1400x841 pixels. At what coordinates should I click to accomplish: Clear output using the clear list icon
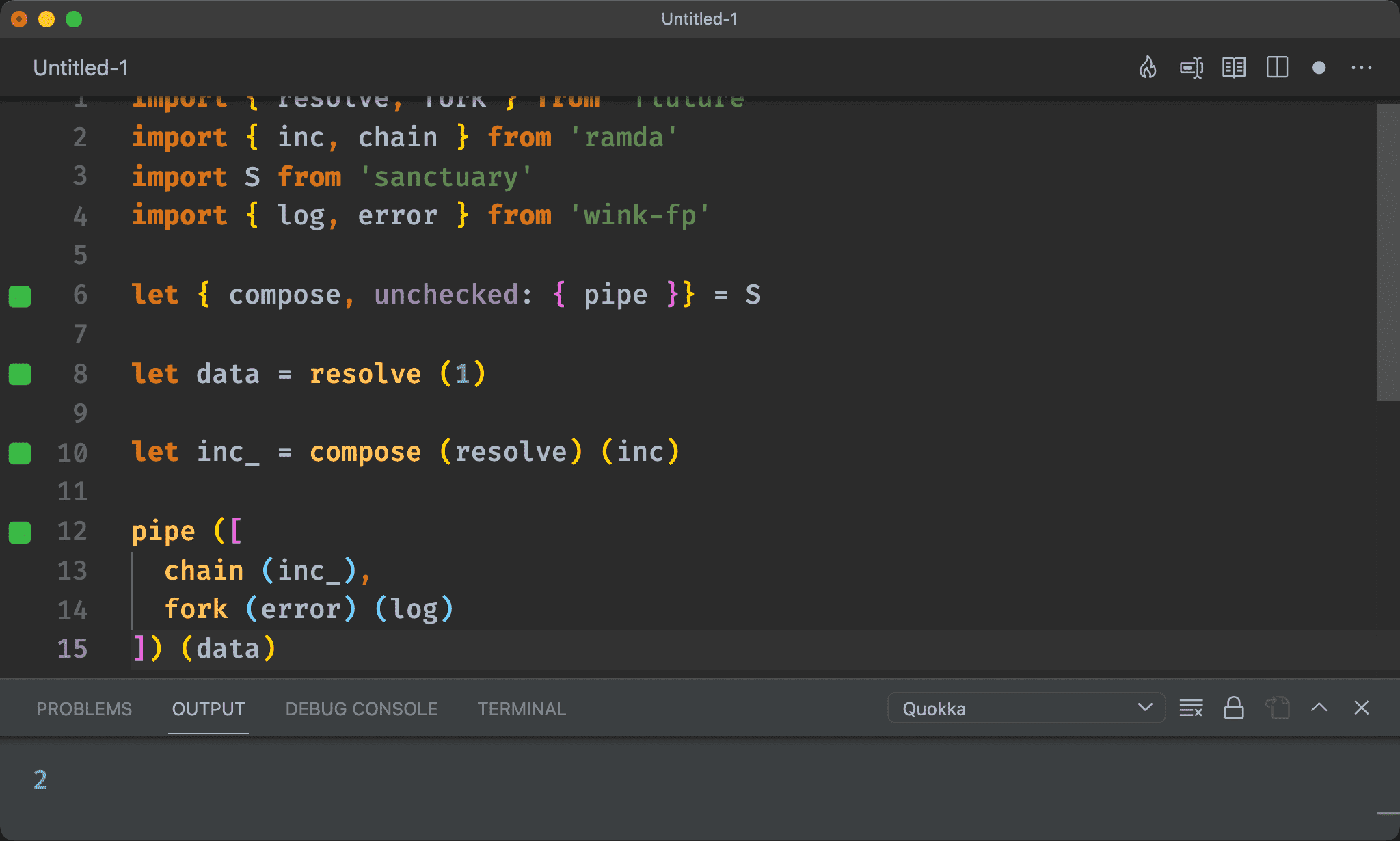point(1191,708)
